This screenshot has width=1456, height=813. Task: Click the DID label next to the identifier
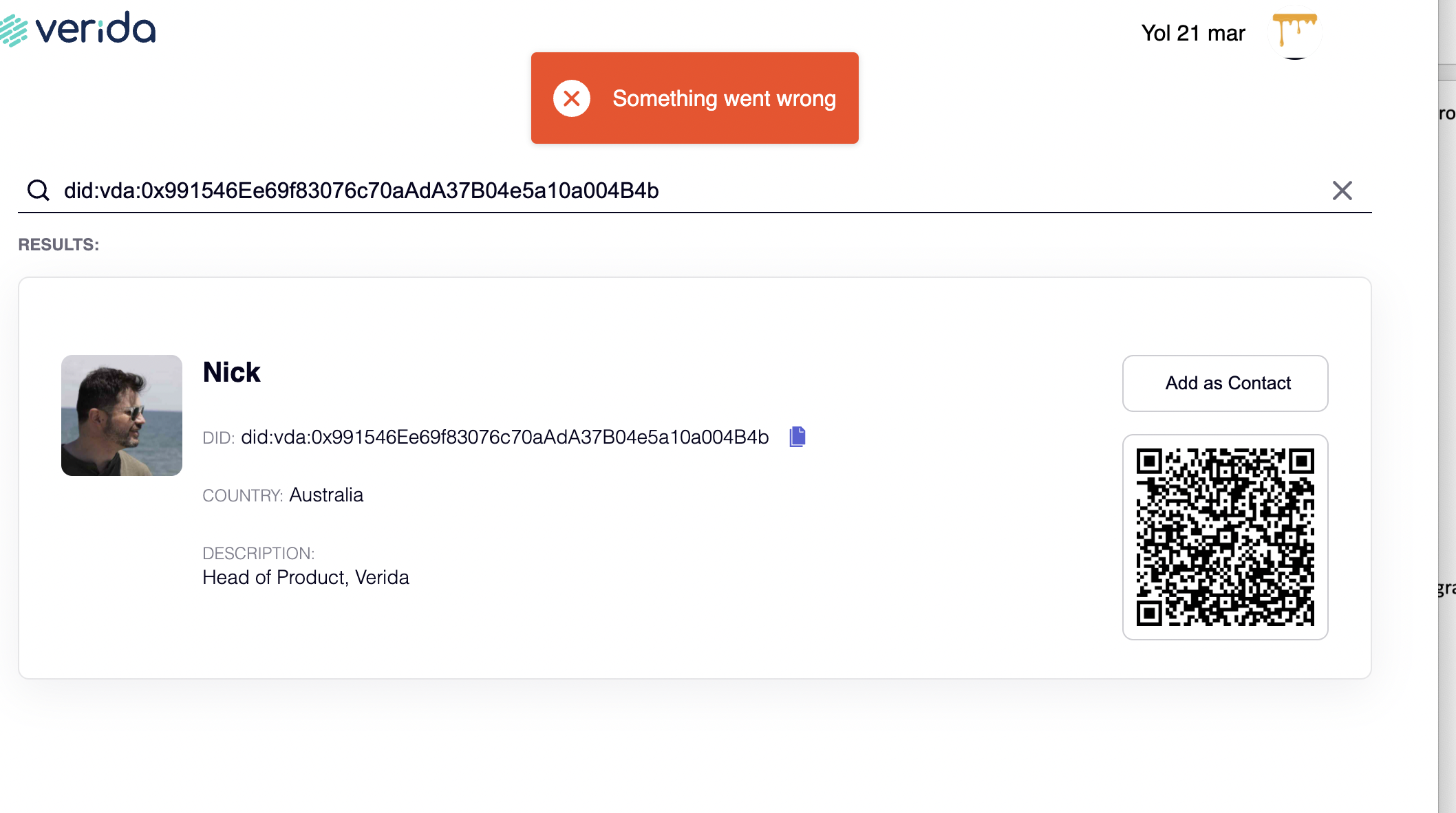[218, 437]
